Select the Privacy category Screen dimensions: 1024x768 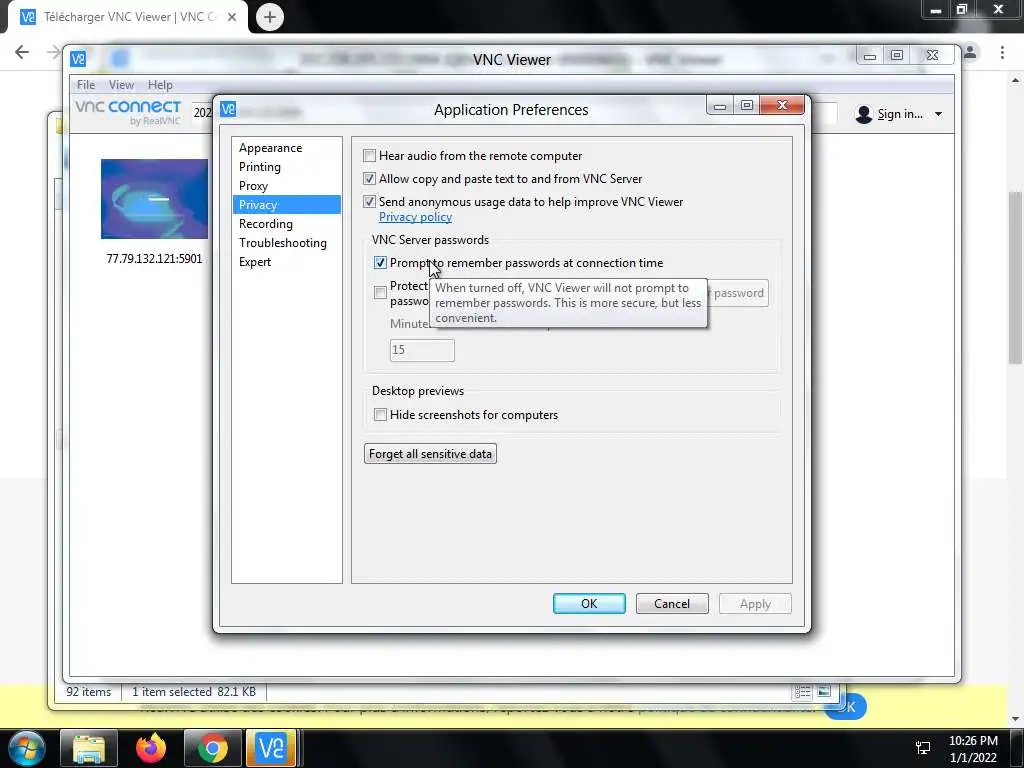(x=286, y=204)
